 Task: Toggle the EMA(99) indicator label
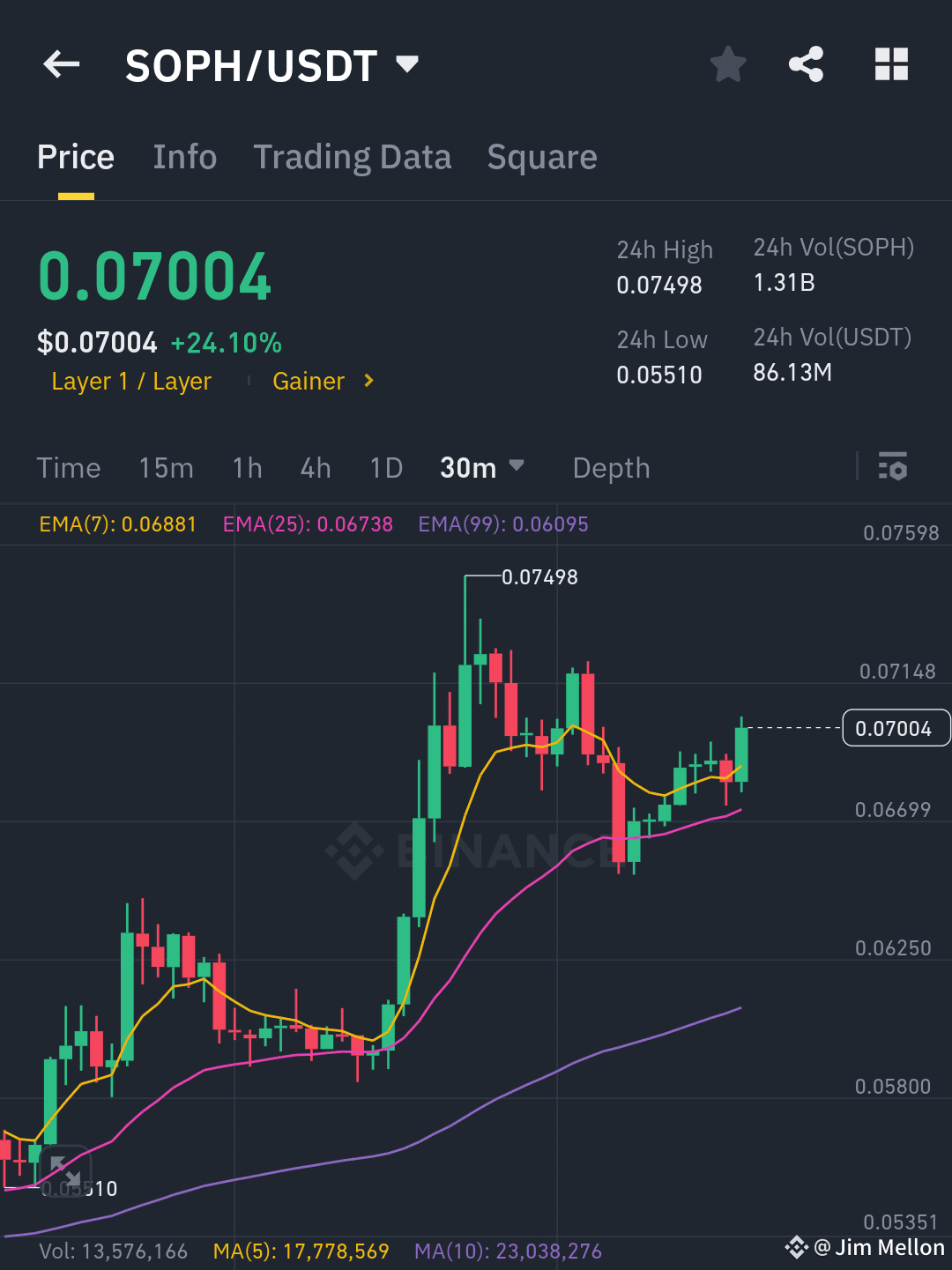tap(502, 524)
